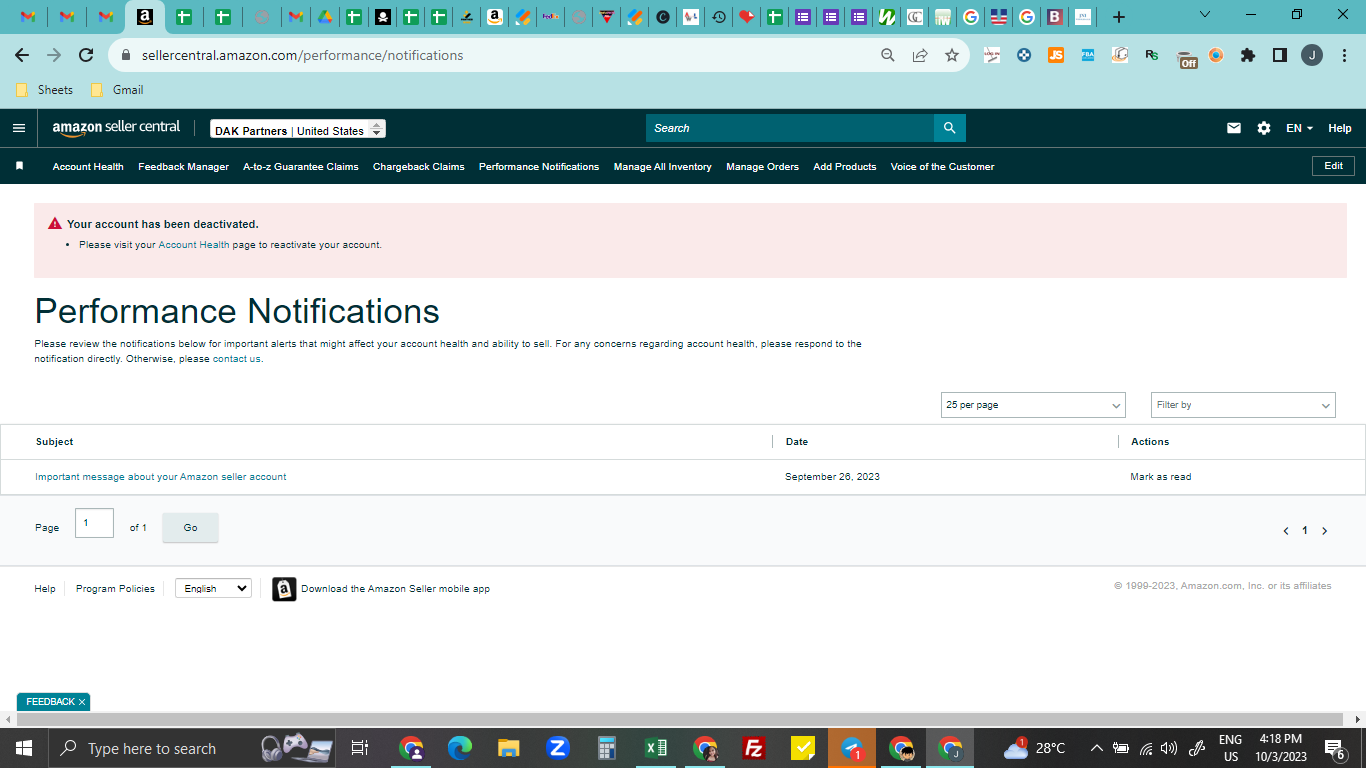Open the Seller Central hamburger menu
The width and height of the screenshot is (1366, 768).
pyautogui.click(x=19, y=128)
